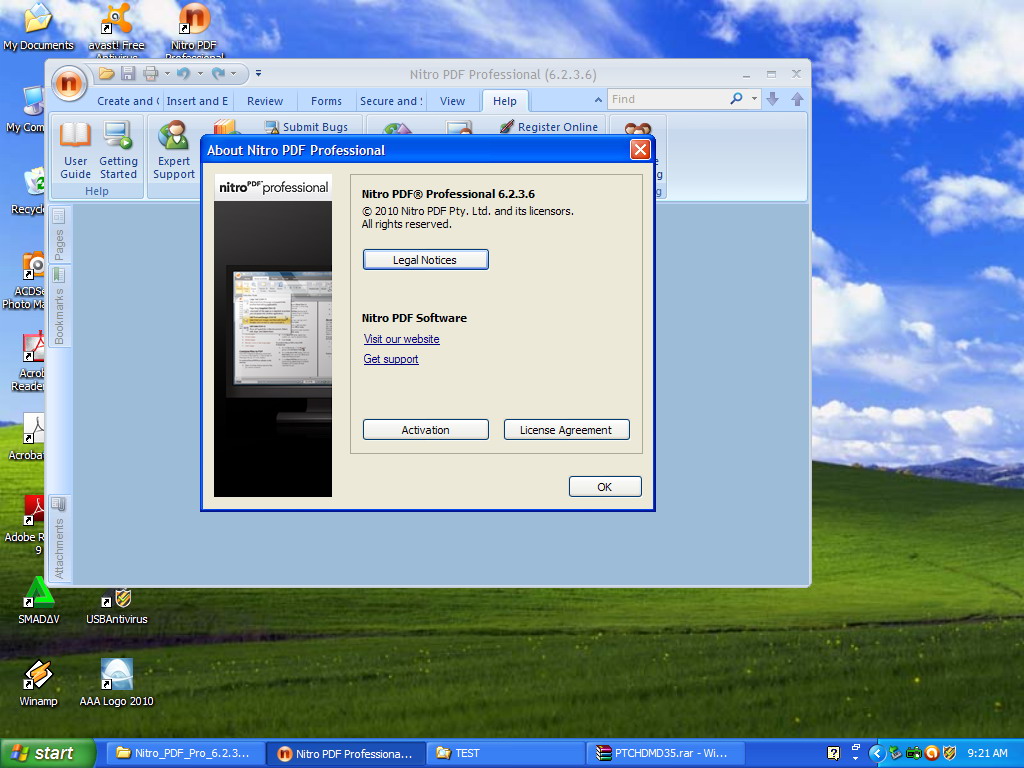Image resolution: width=1024 pixels, height=768 pixels.
Task: Expand hidden tray icons with round arrow
Action: pos(876,753)
